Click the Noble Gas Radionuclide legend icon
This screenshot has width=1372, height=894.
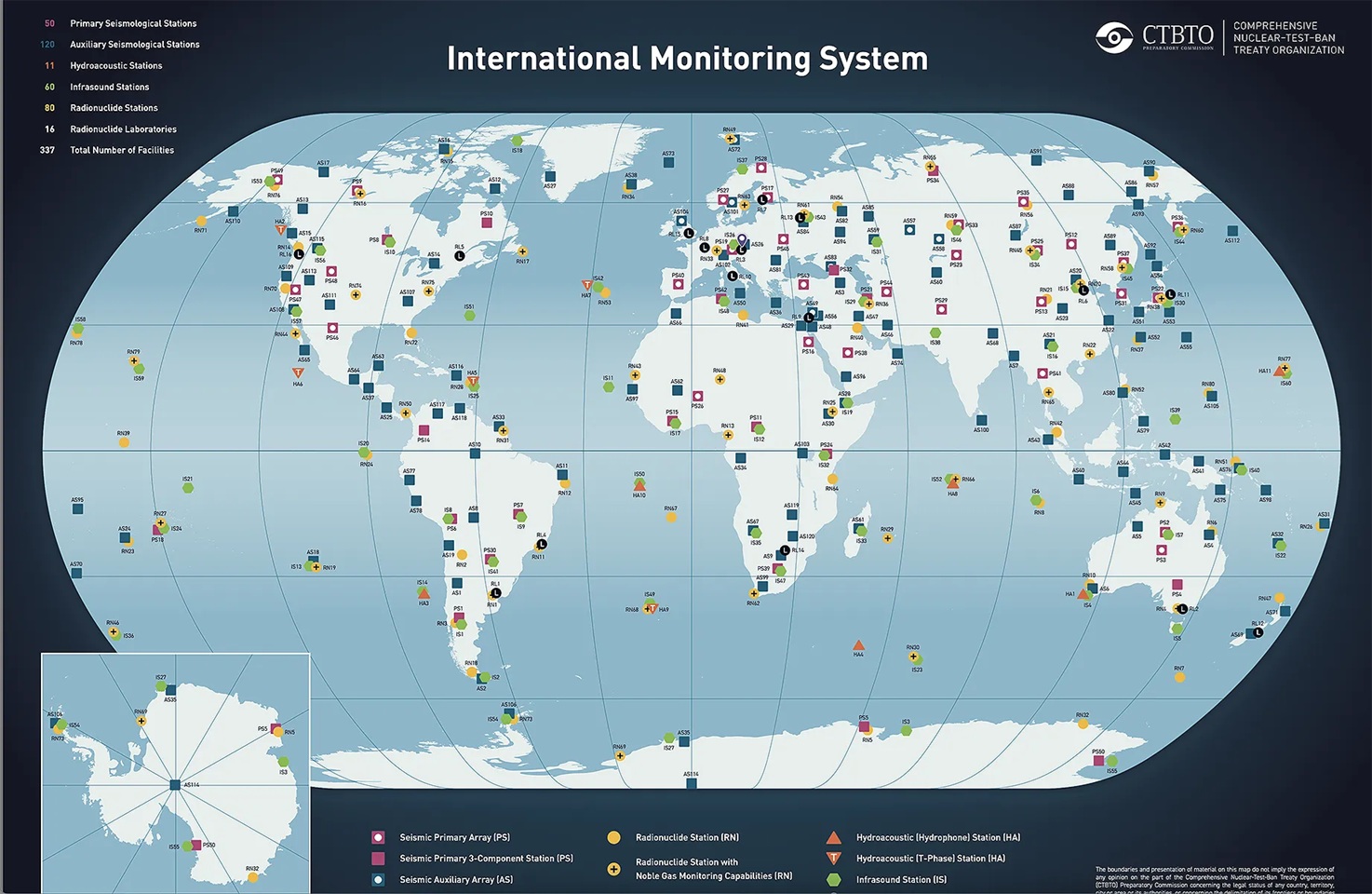[613, 869]
